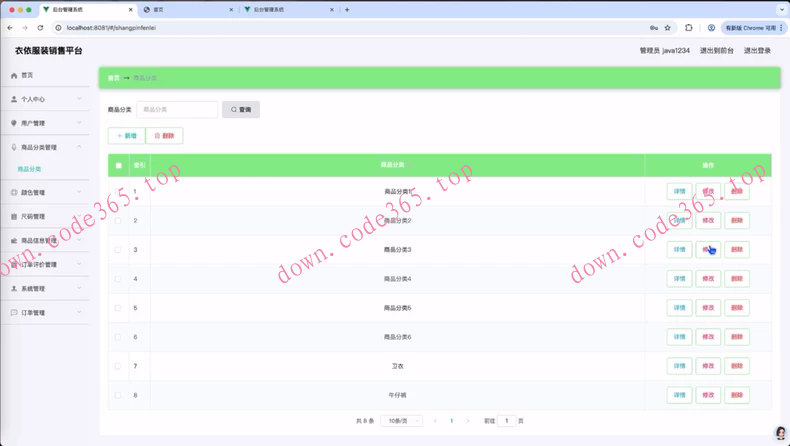Check the checkbox for row 商品分类5
790x446 pixels.
click(x=118, y=308)
